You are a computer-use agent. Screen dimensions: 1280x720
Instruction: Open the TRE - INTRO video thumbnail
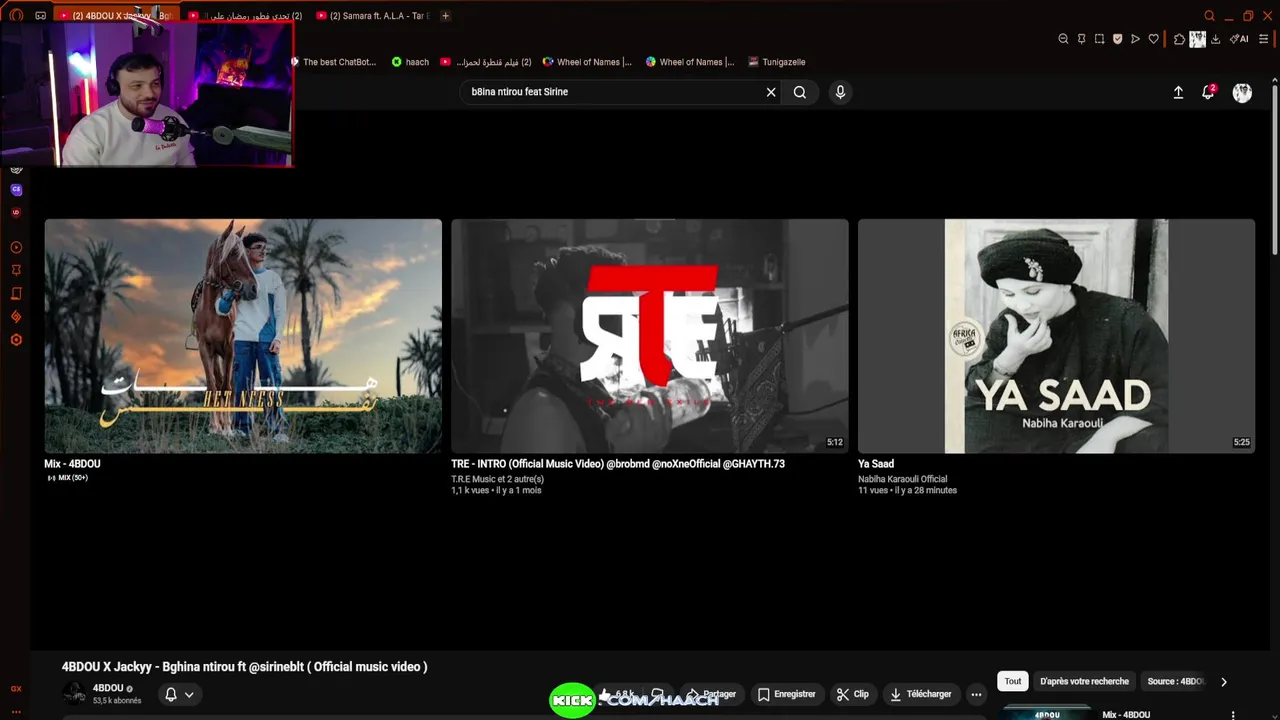coord(650,336)
